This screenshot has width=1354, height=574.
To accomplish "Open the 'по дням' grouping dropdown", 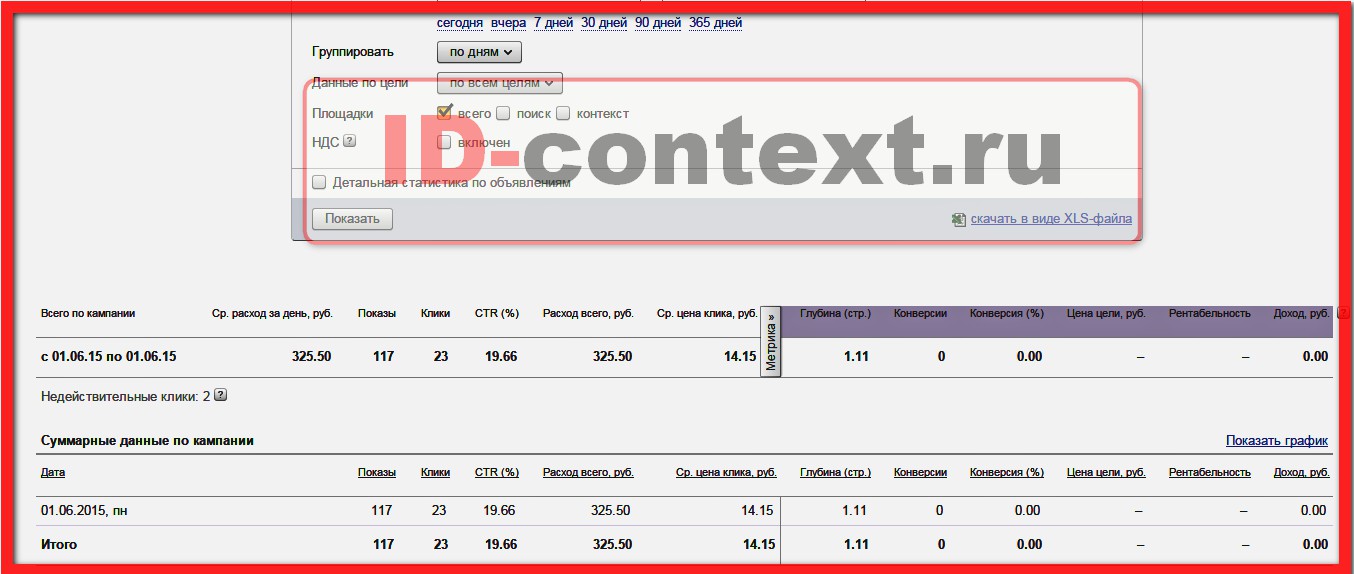I will 479,52.
